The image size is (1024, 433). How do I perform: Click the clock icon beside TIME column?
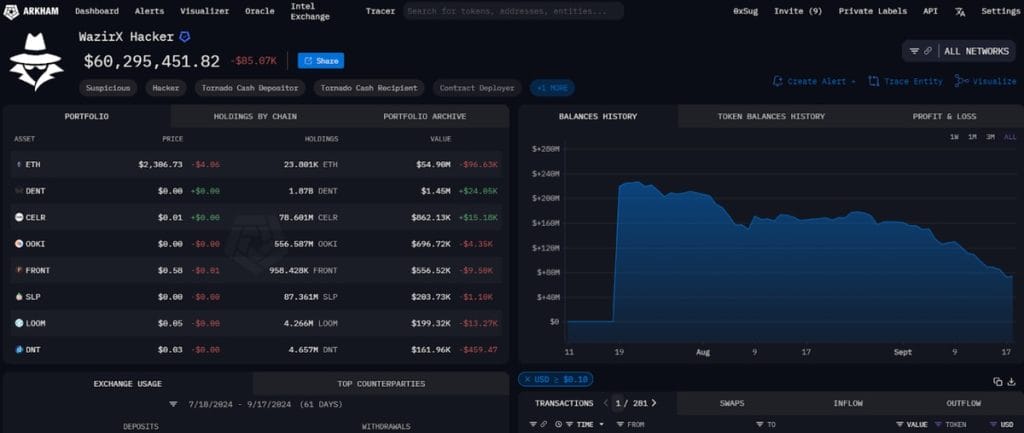559,425
